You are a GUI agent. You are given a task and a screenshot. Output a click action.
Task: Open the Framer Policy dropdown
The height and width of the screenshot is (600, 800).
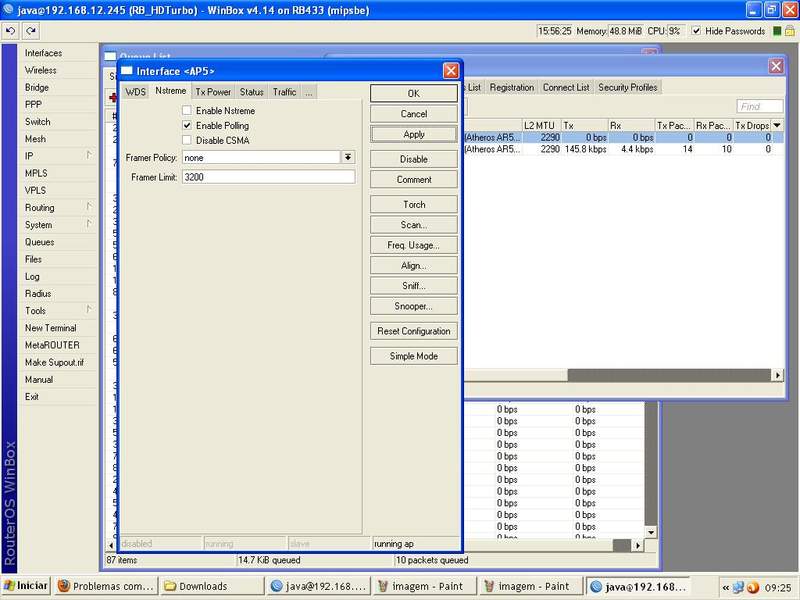(x=348, y=158)
